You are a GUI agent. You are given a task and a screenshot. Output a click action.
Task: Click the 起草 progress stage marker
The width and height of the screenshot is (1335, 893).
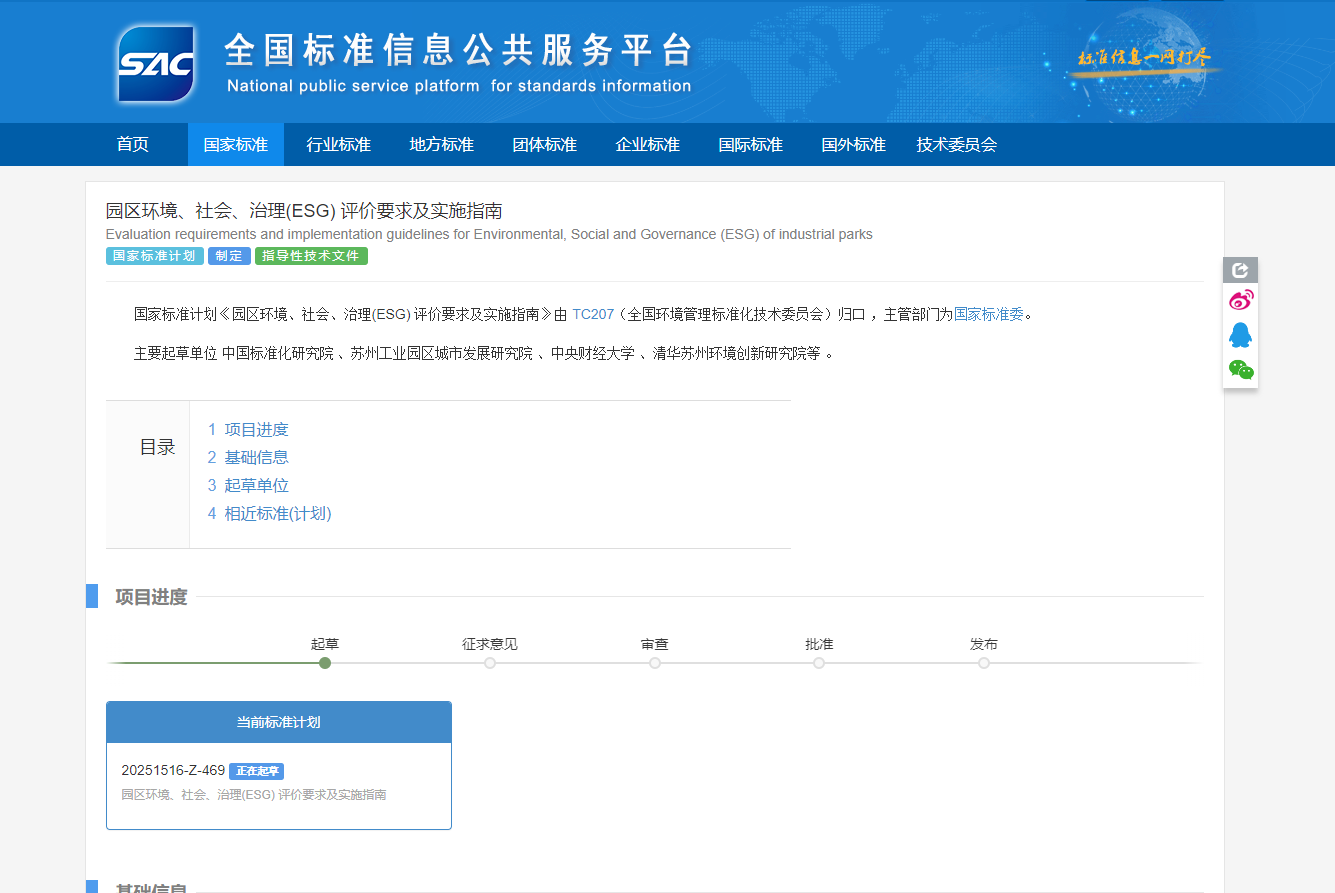pyautogui.click(x=325, y=663)
